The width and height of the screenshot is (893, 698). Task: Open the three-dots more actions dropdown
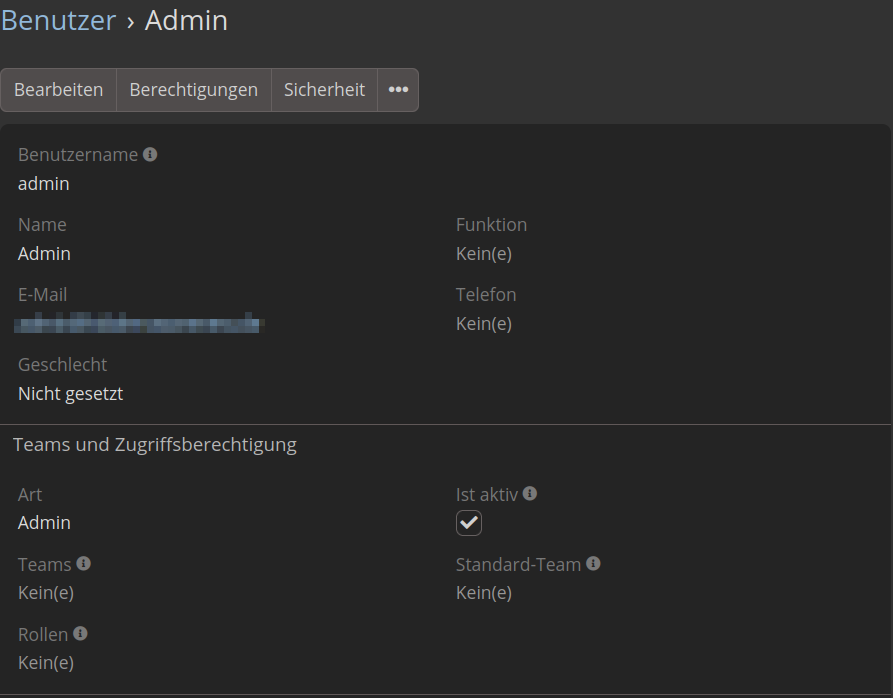click(398, 90)
